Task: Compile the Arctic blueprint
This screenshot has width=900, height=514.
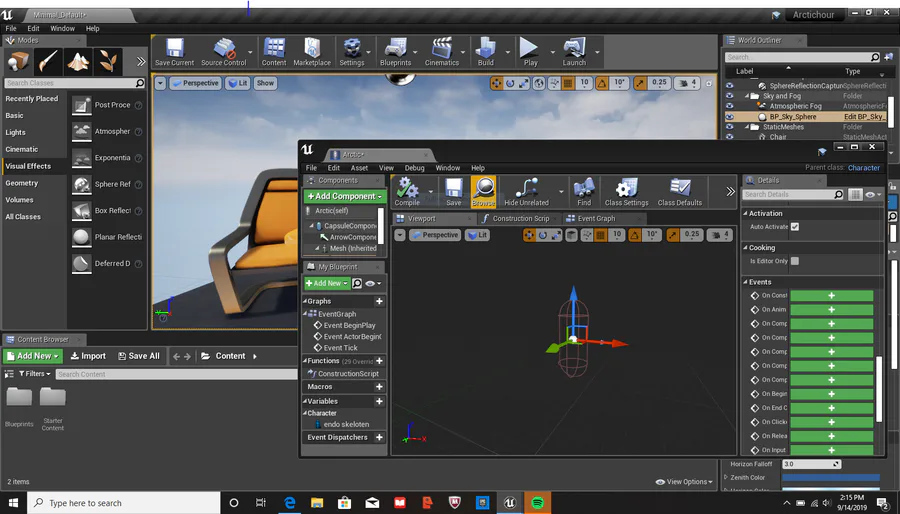Action: [x=407, y=192]
